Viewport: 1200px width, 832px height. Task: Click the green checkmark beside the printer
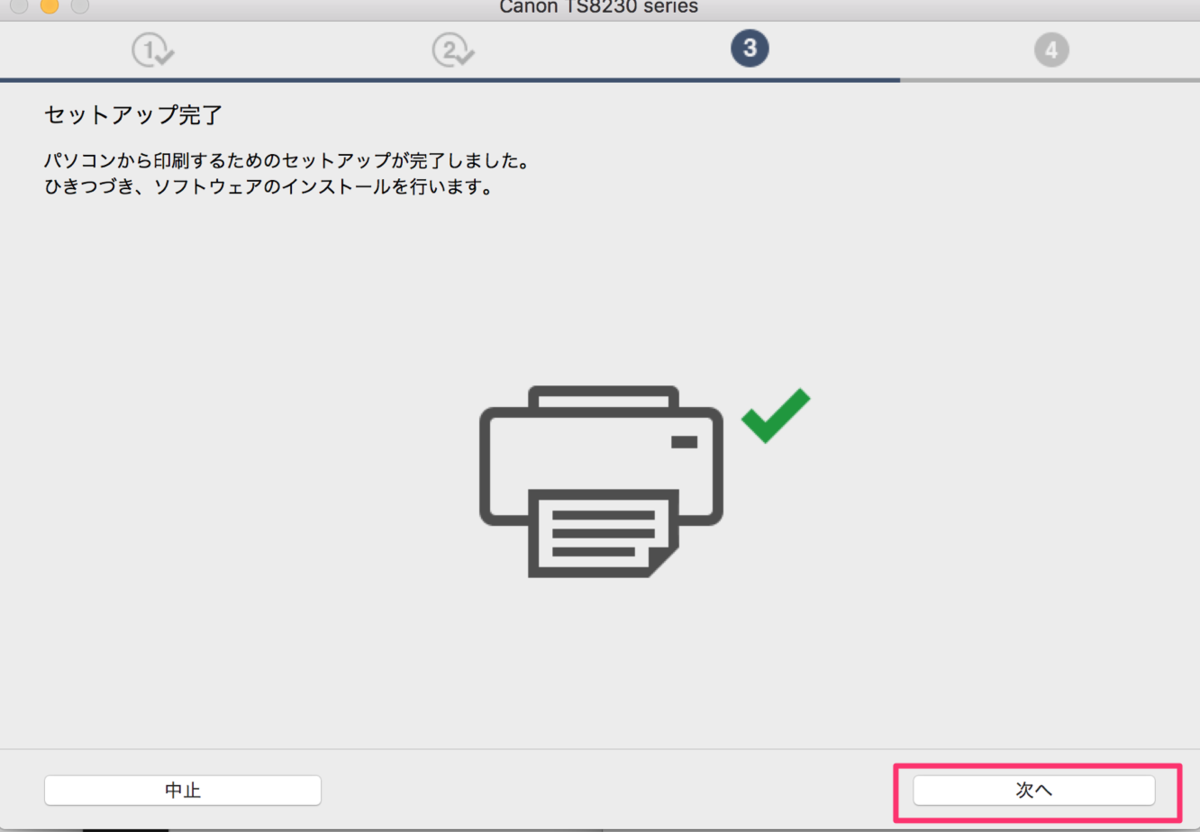pos(775,413)
